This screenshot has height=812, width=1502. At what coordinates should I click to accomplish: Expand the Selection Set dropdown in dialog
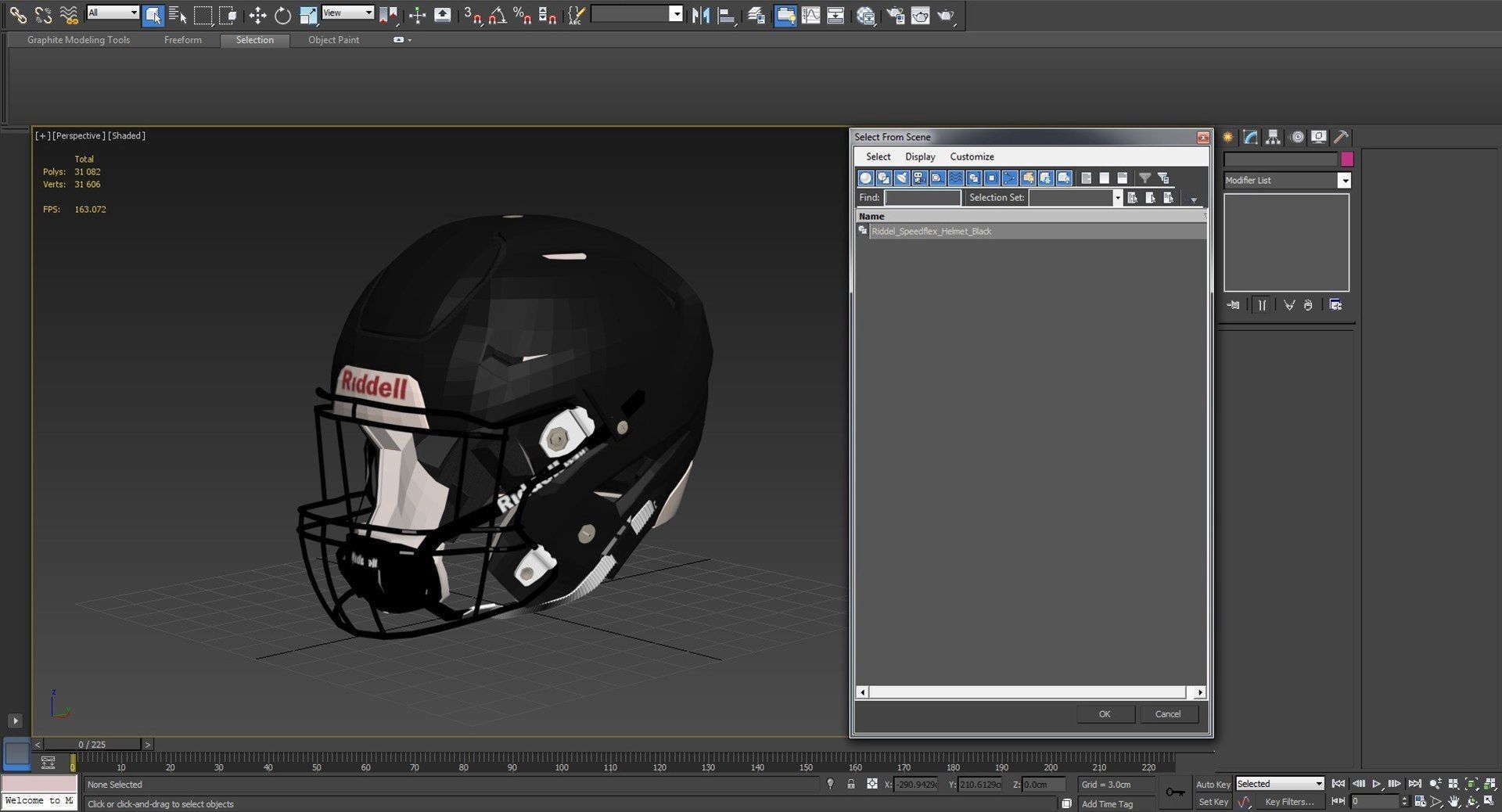pos(1117,198)
